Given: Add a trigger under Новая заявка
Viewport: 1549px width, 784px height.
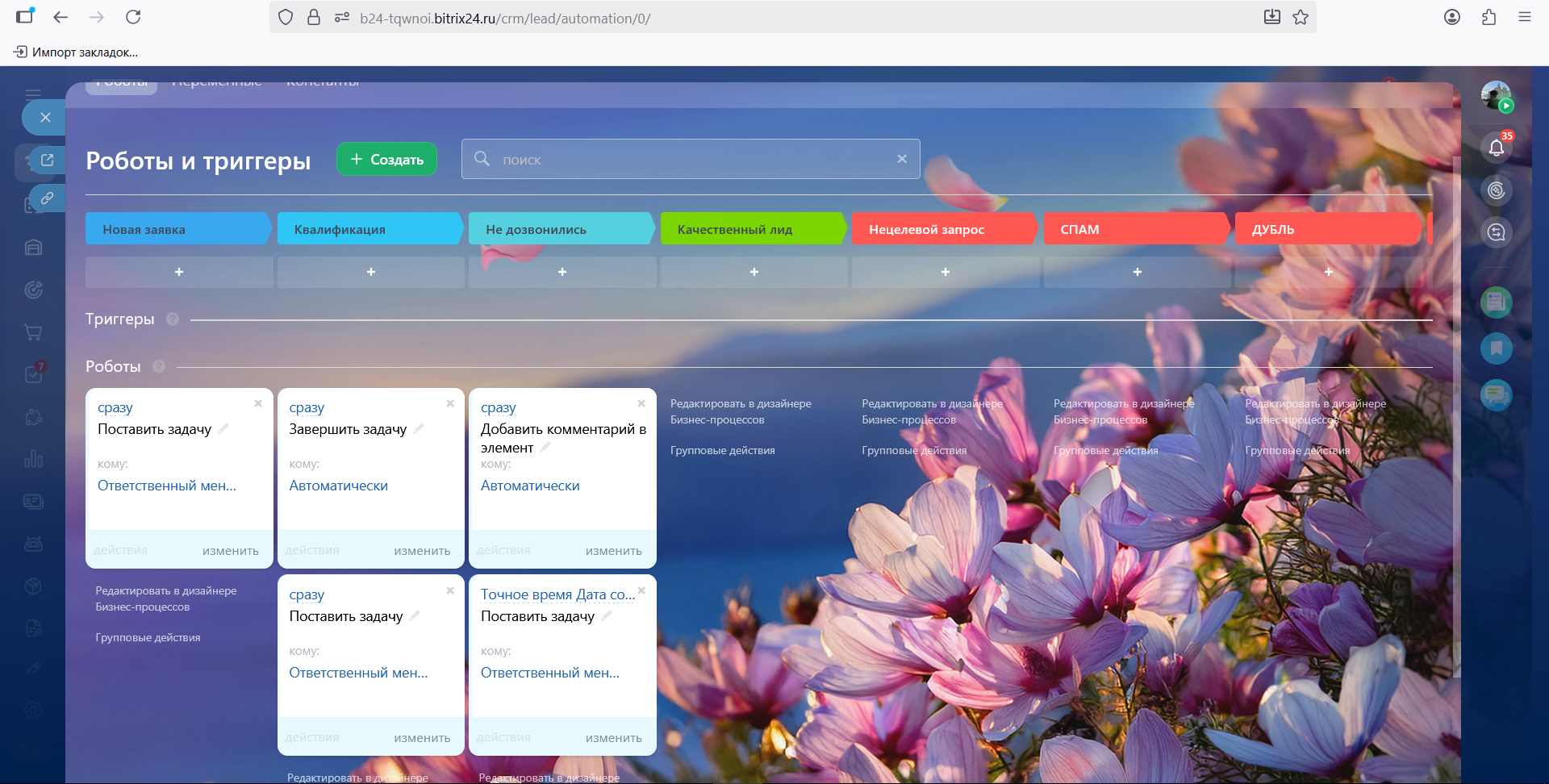Looking at the screenshot, I should pos(179,272).
